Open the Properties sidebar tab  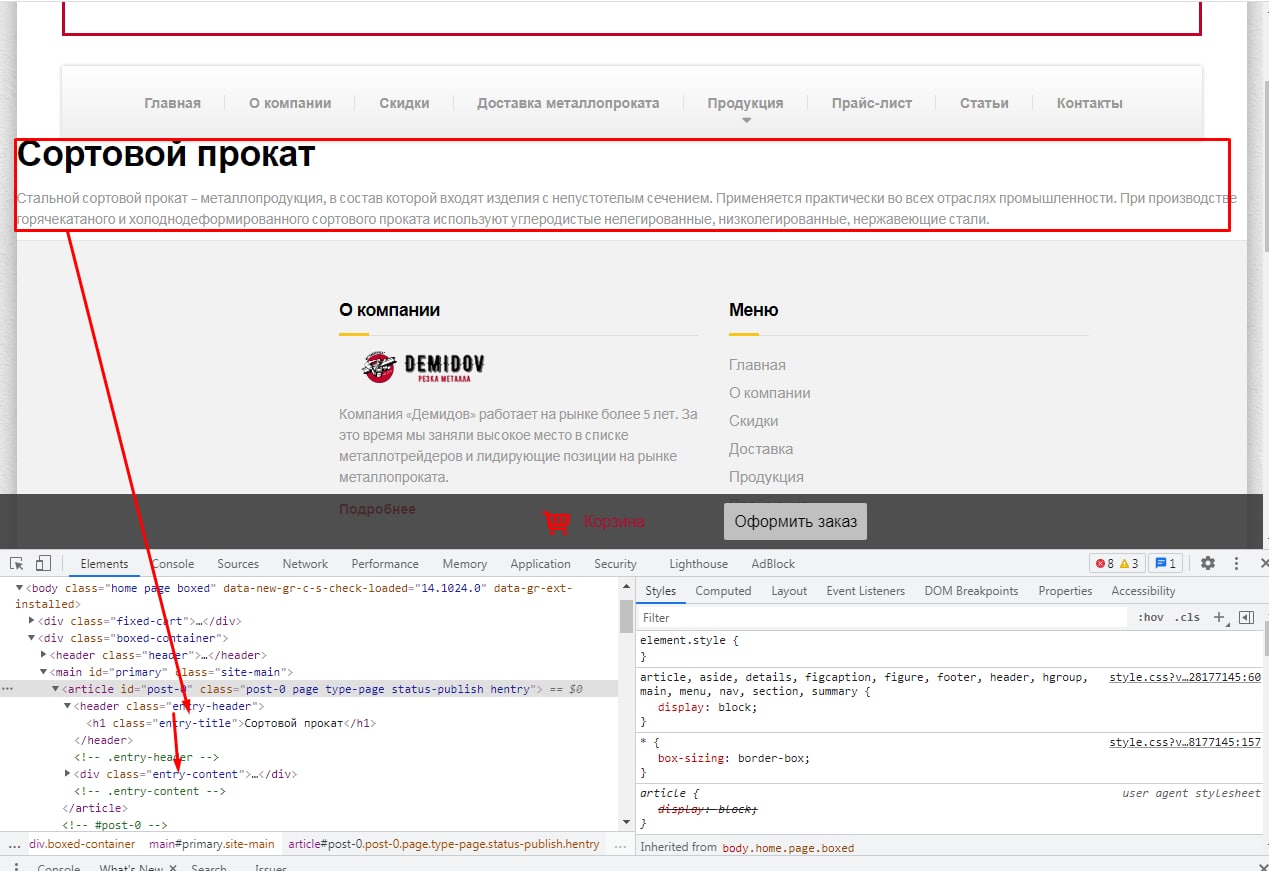[x=1065, y=591]
